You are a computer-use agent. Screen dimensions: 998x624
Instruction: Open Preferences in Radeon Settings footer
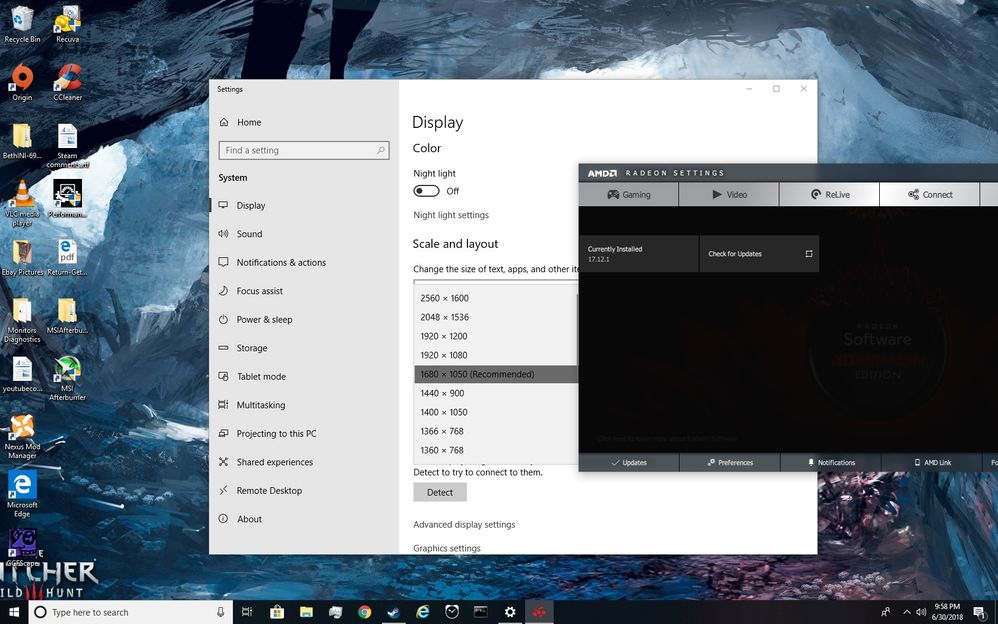pos(730,462)
